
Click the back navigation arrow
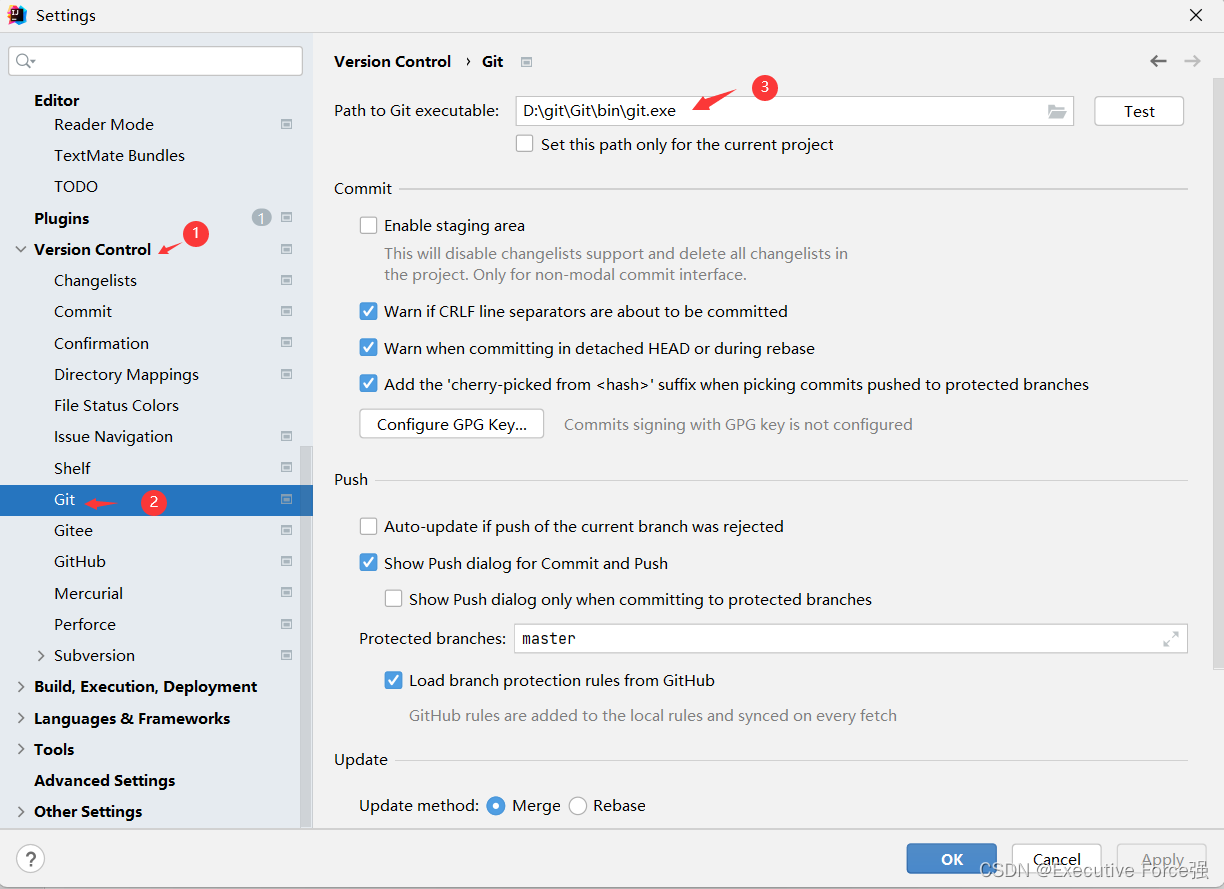[1158, 61]
